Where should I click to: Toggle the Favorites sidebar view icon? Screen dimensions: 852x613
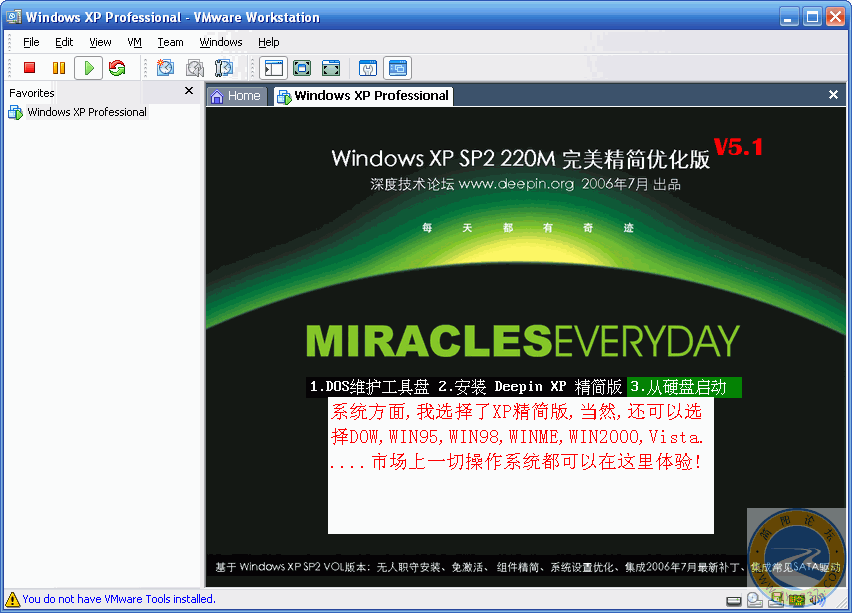[x=273, y=68]
